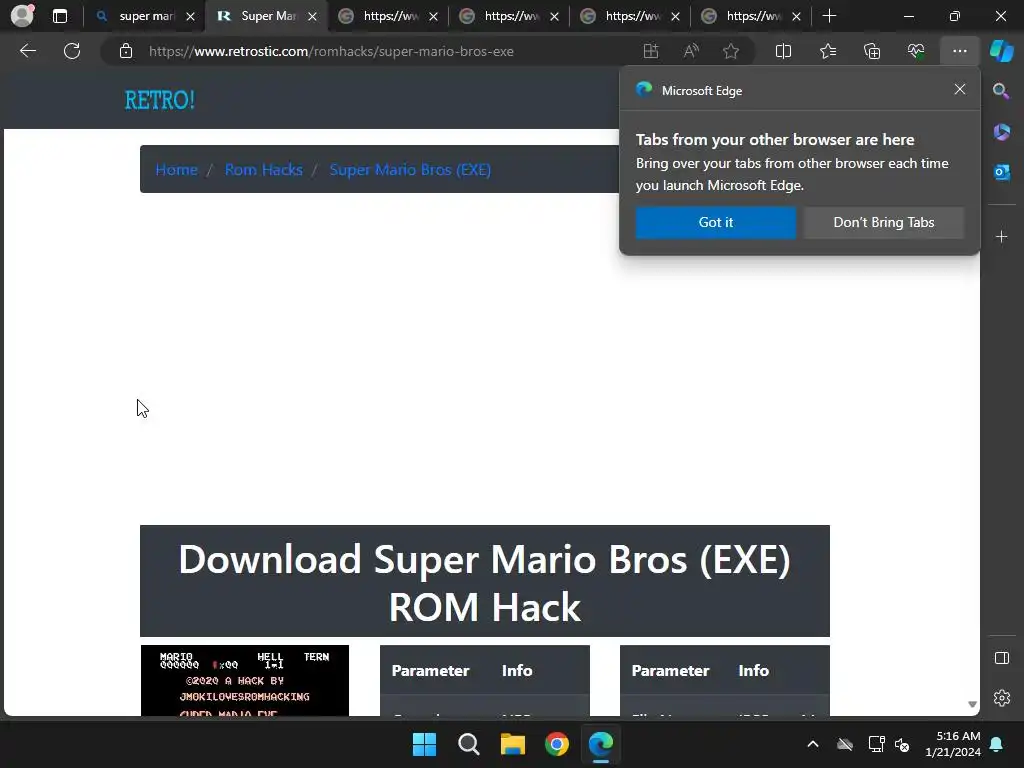This screenshot has height=768, width=1024.
Task: Click the page scrollbar down arrow
Action: point(972,704)
